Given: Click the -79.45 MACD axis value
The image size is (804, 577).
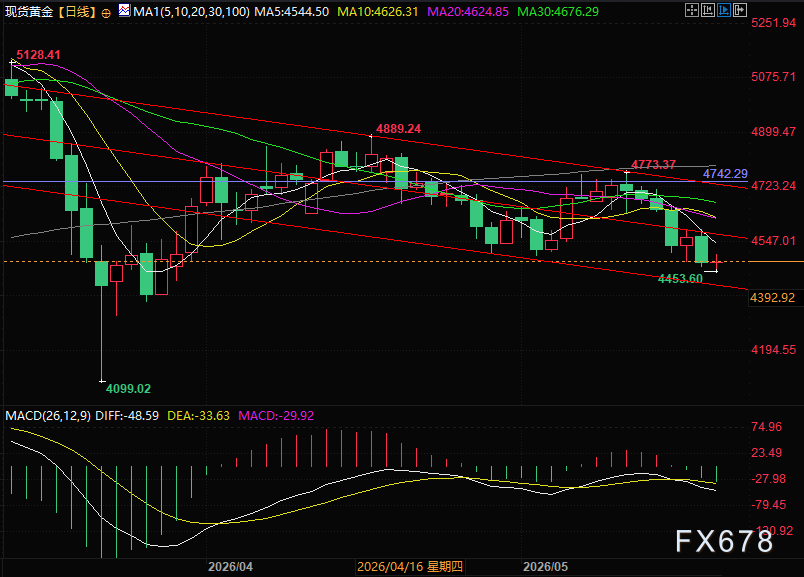Looking at the screenshot, I should pyautogui.click(x=768, y=505).
